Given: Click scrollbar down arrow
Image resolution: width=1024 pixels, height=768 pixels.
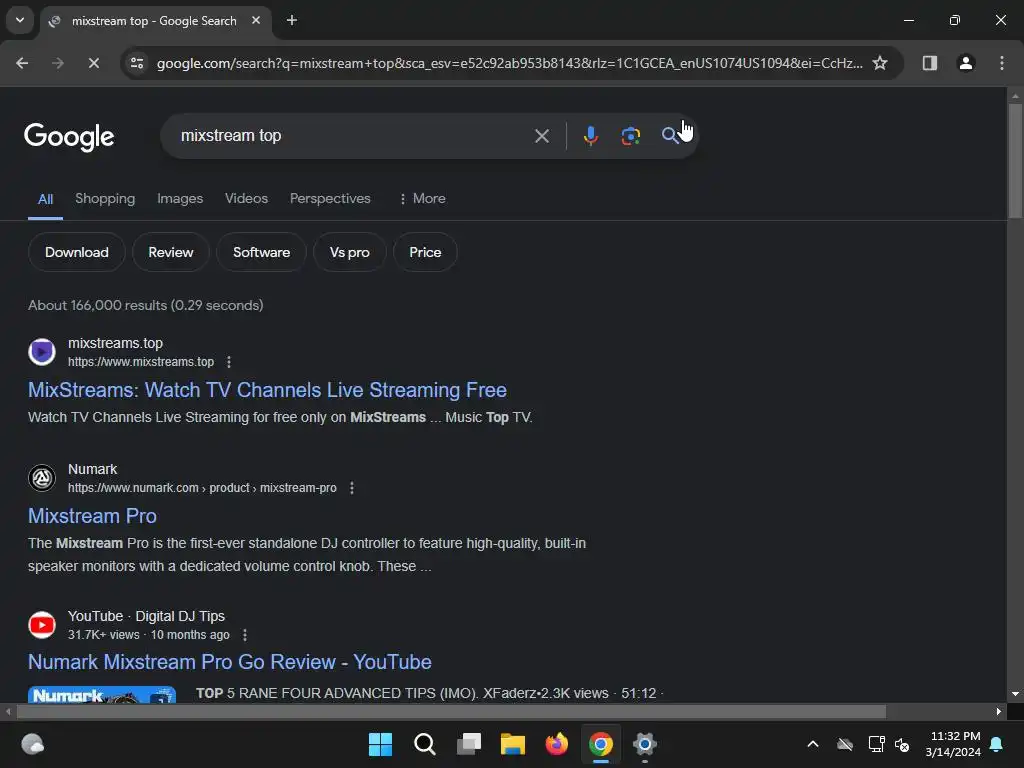Looking at the screenshot, I should coord(1015,694).
